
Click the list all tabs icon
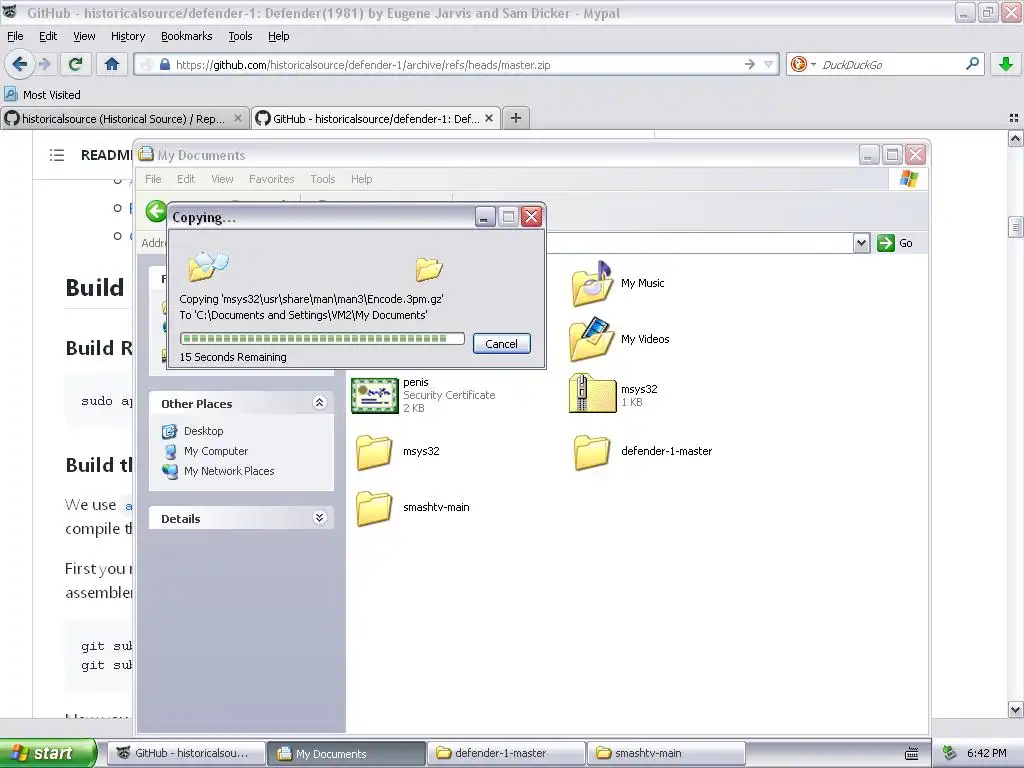point(1014,118)
